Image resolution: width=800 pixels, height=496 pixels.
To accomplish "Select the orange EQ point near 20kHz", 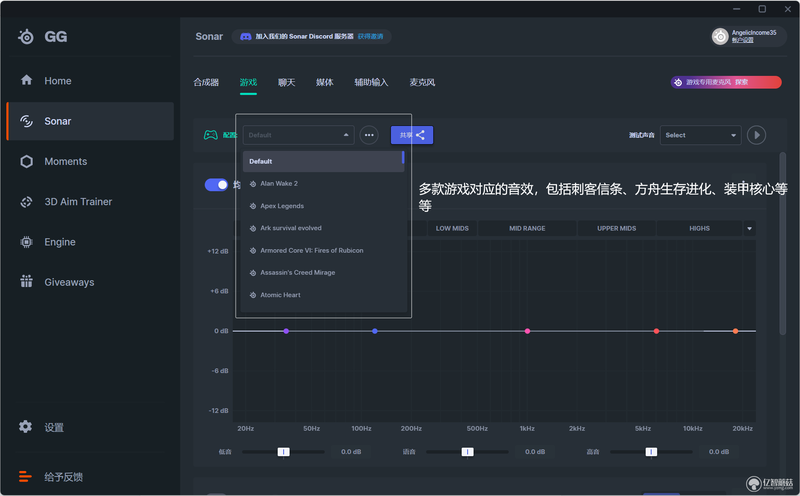I will tap(736, 331).
